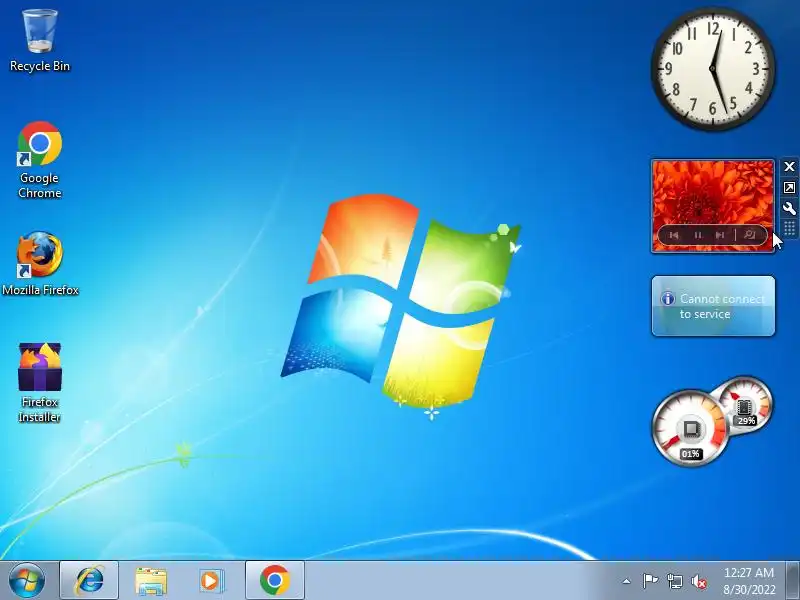
Task: Click the date 8/30/2022 in the tray
Action: 749,589
